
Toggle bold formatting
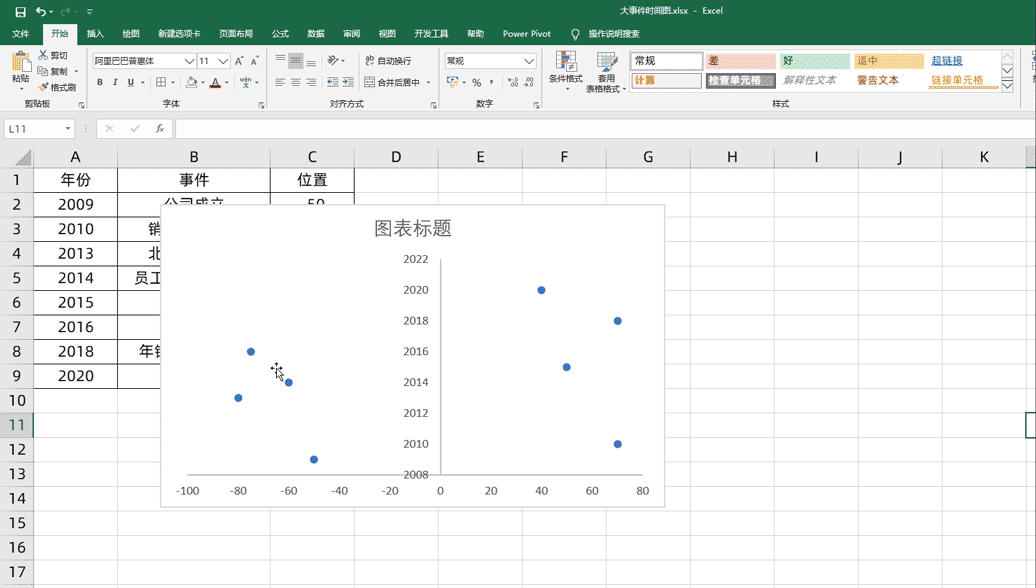tap(100, 82)
